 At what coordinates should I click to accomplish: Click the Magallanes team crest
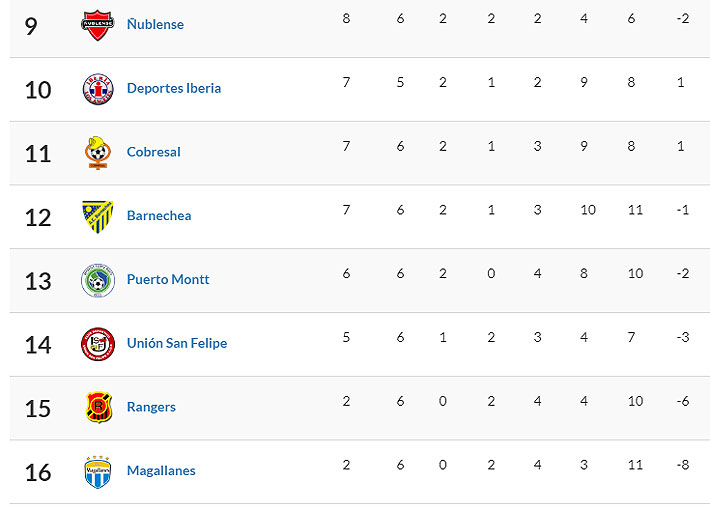pyautogui.click(x=97, y=471)
